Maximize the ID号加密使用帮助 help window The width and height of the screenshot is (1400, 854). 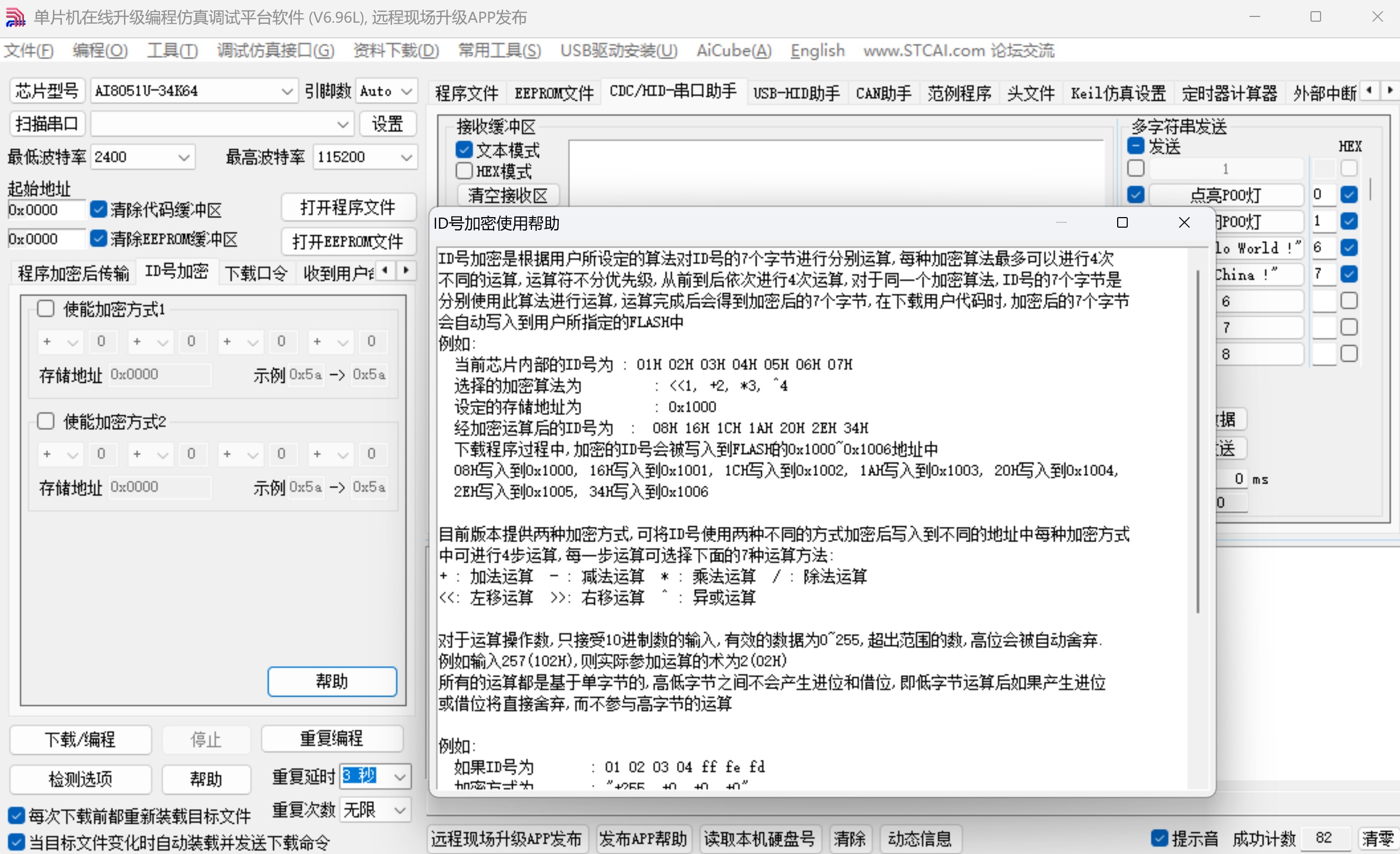(x=1121, y=222)
